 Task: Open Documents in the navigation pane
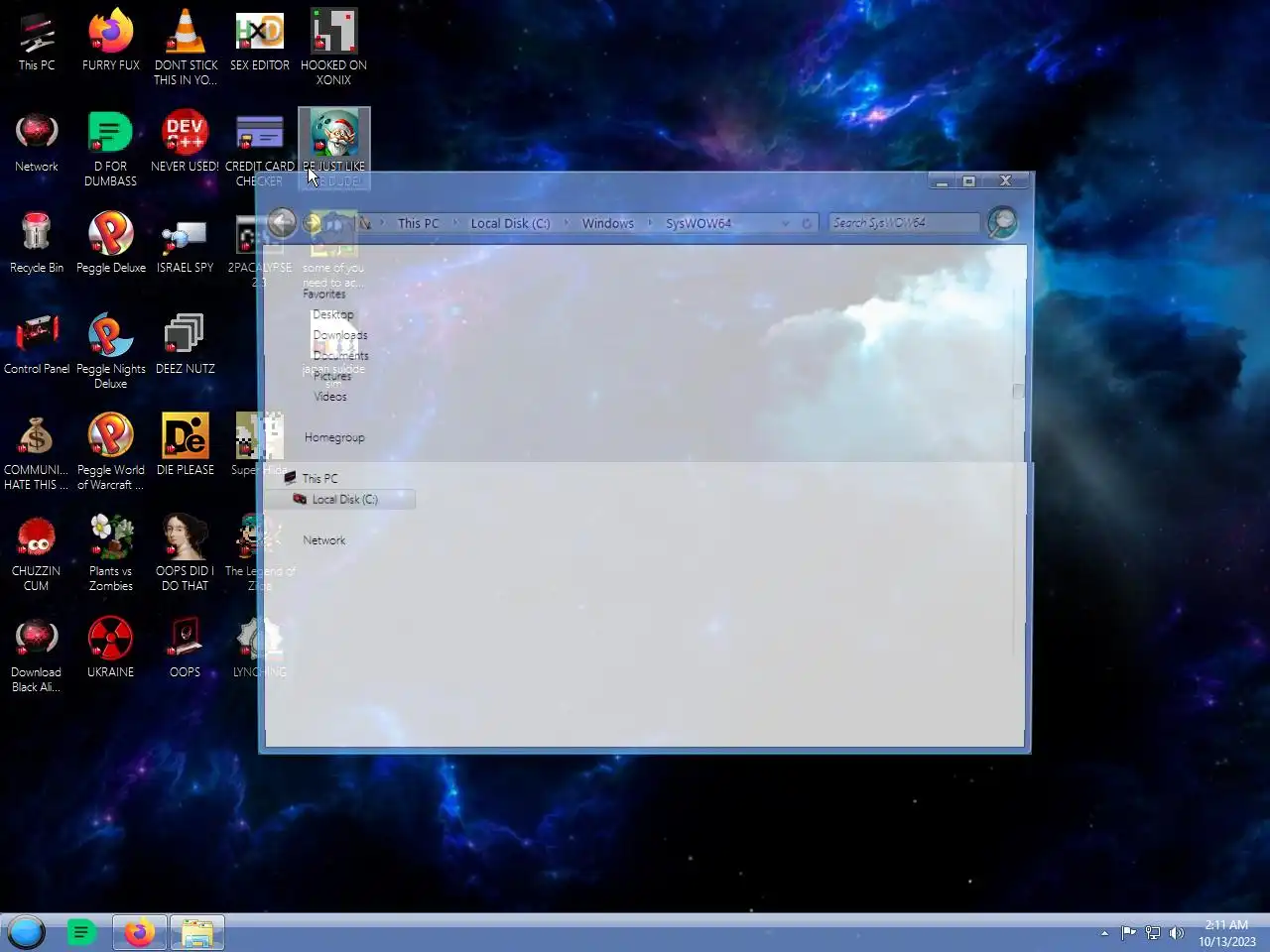(x=340, y=355)
